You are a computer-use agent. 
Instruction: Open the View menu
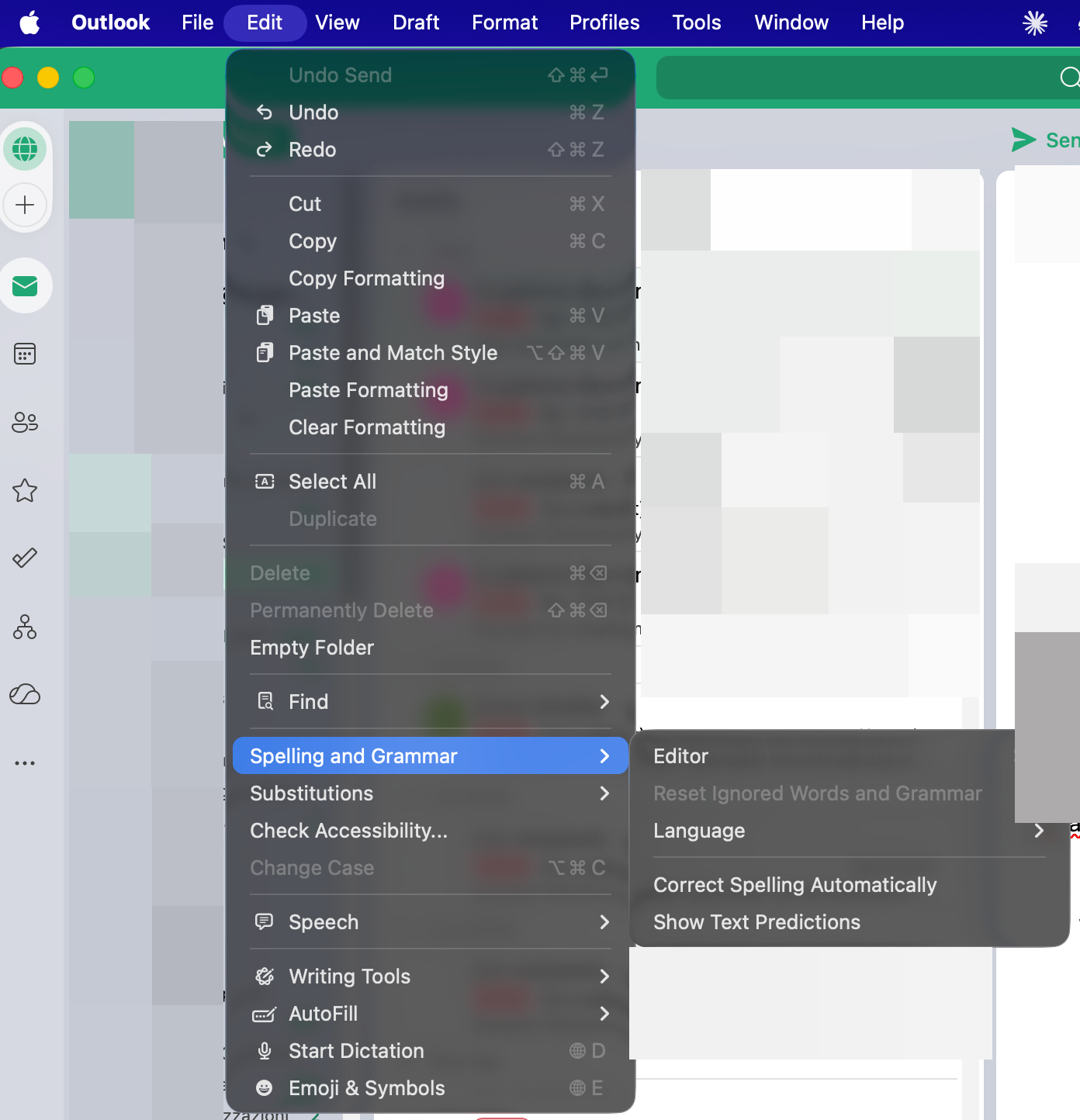pos(337,22)
